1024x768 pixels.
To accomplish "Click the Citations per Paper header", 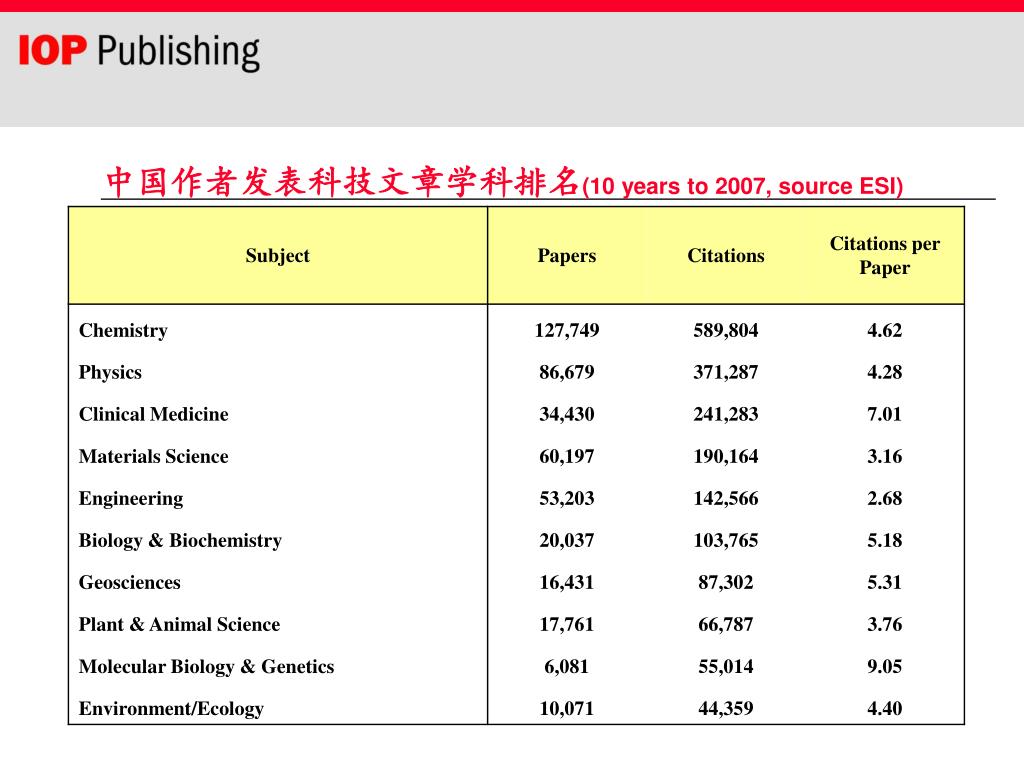I will (x=884, y=255).
